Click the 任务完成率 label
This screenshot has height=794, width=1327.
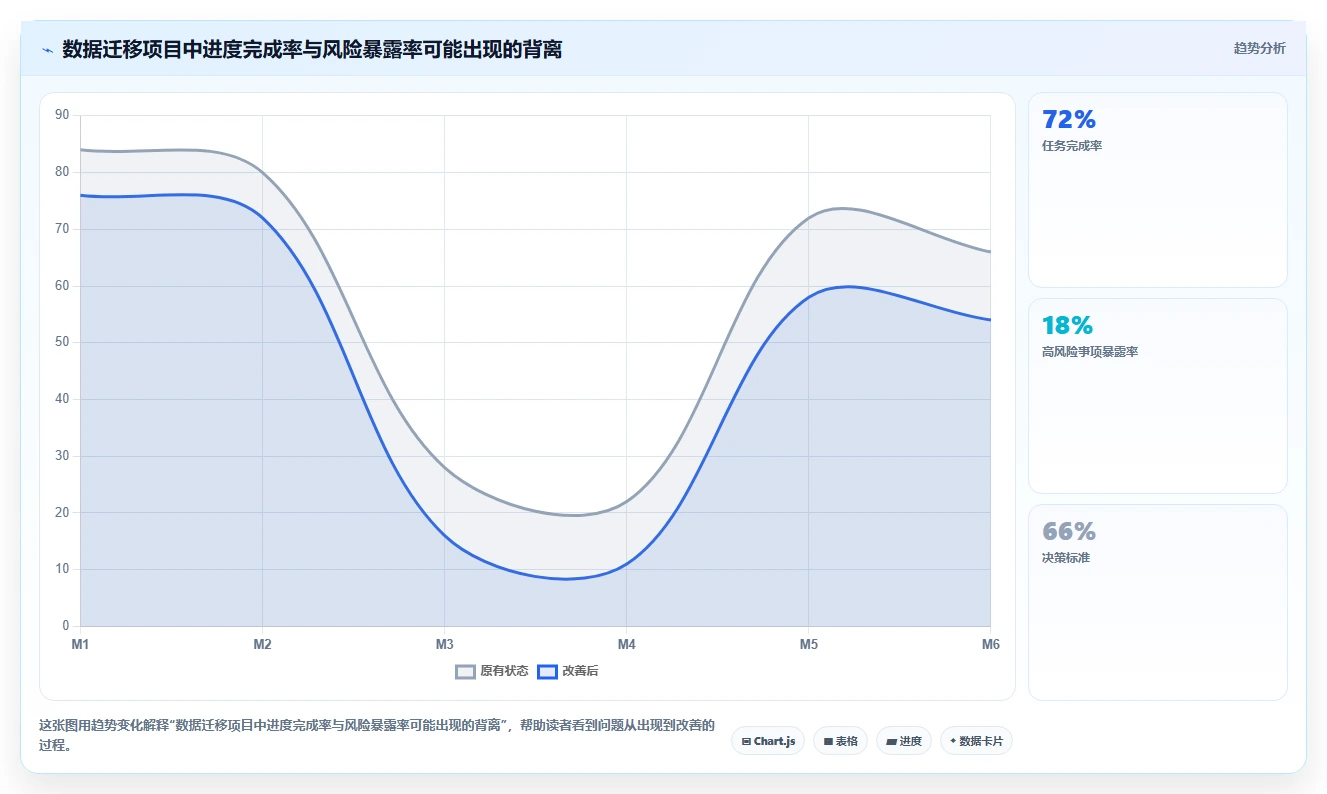pos(1072,146)
